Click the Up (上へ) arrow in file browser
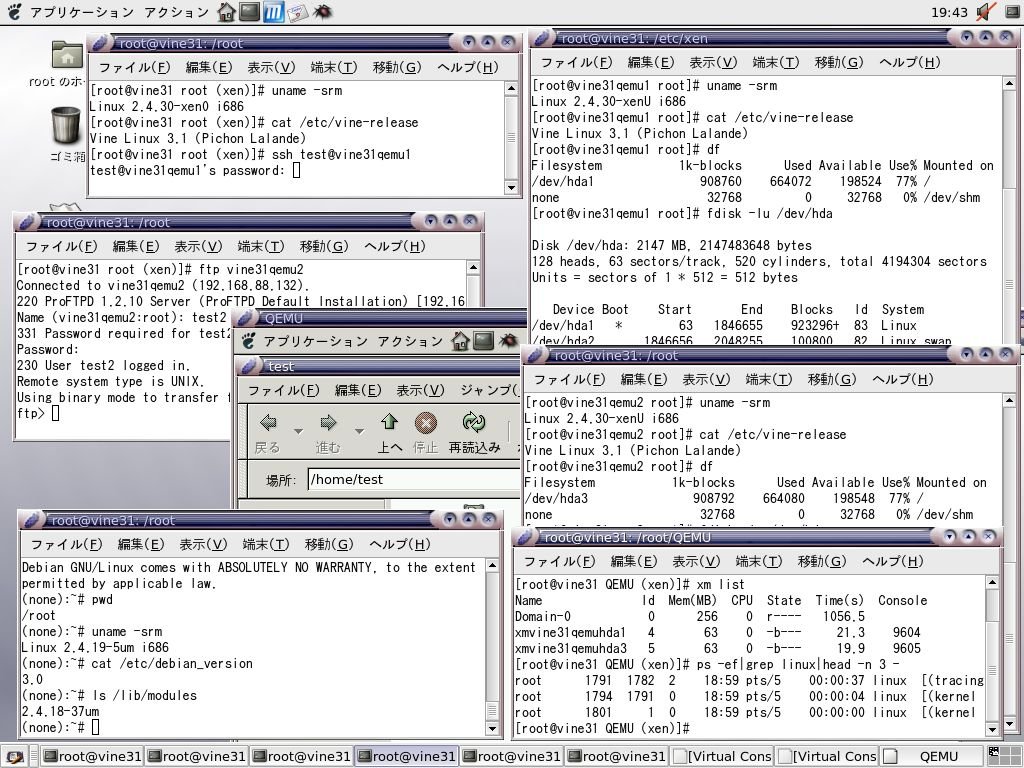This screenshot has height=768, width=1024. pos(389,423)
